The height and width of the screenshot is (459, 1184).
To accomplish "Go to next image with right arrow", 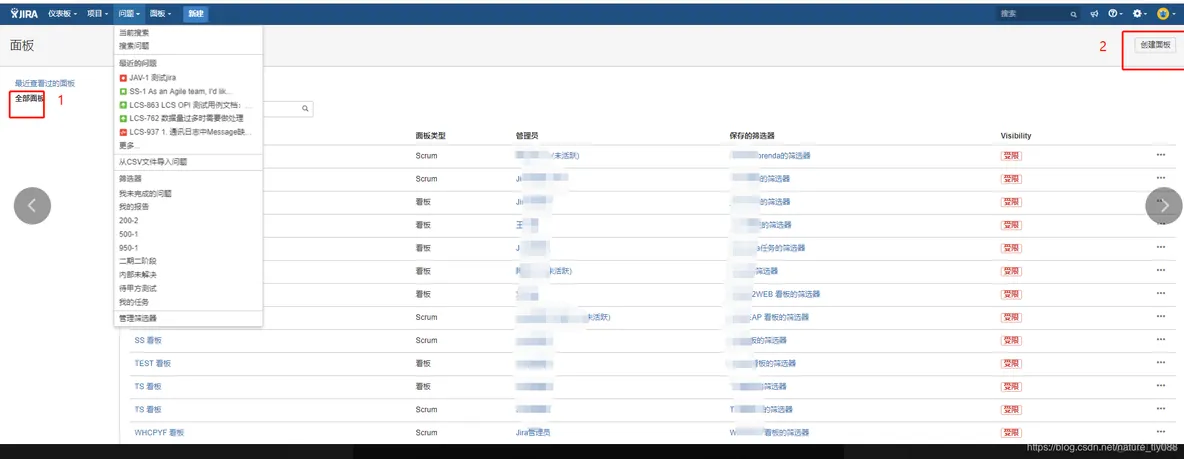I will click(x=1164, y=205).
